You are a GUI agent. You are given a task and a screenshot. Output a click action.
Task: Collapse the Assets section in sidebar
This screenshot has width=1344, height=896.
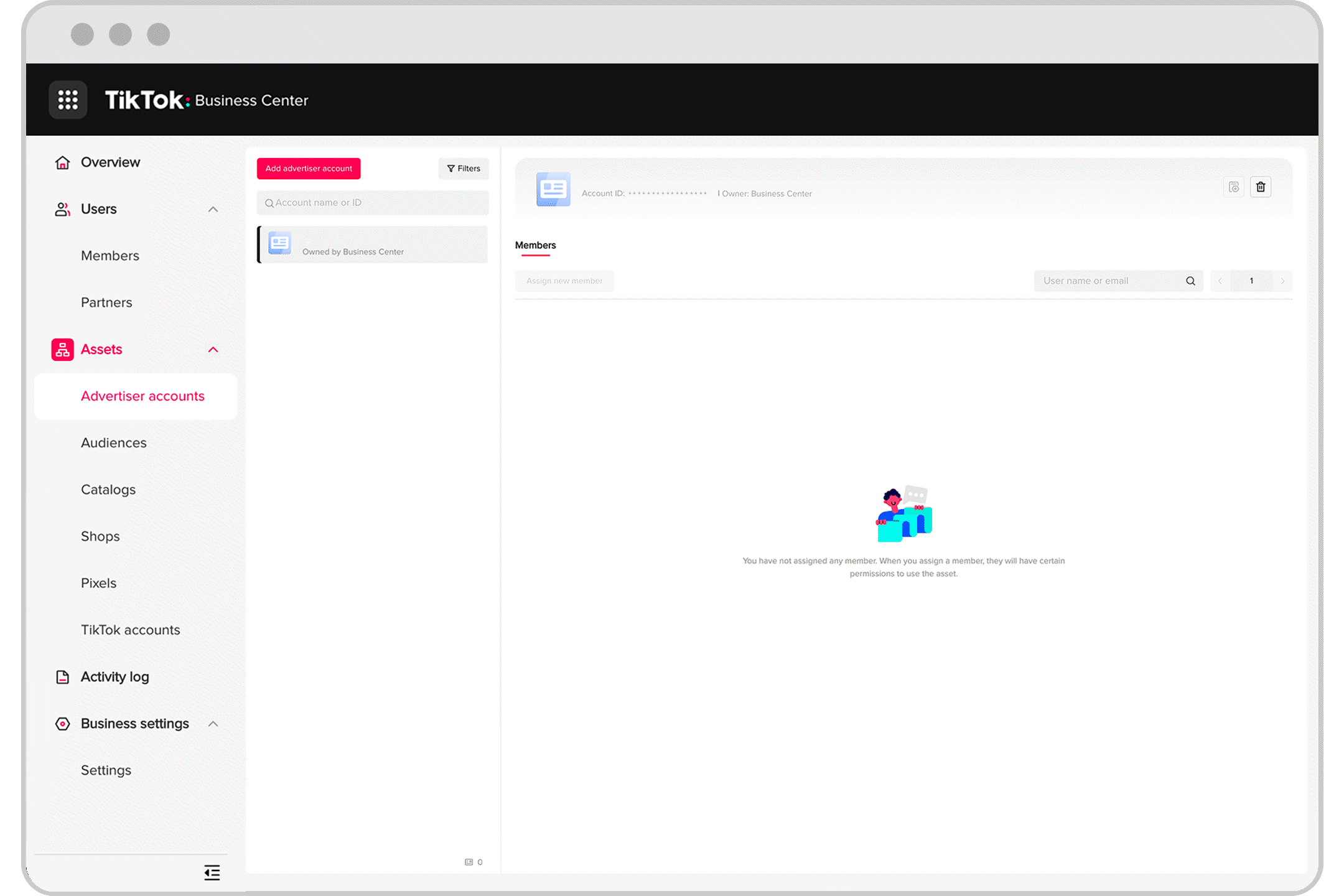pyautogui.click(x=213, y=349)
